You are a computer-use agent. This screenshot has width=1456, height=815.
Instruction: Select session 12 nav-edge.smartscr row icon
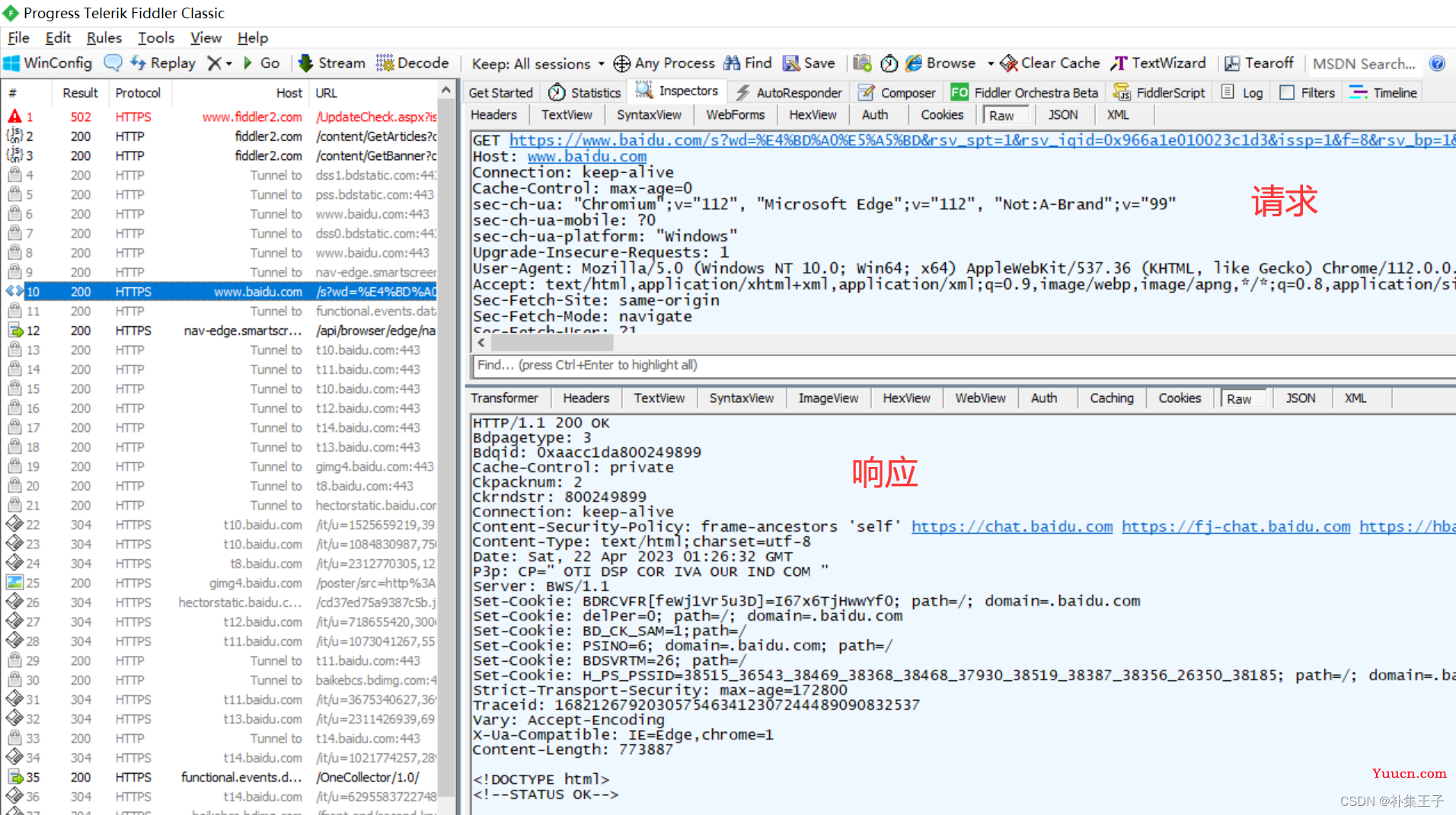(x=15, y=331)
